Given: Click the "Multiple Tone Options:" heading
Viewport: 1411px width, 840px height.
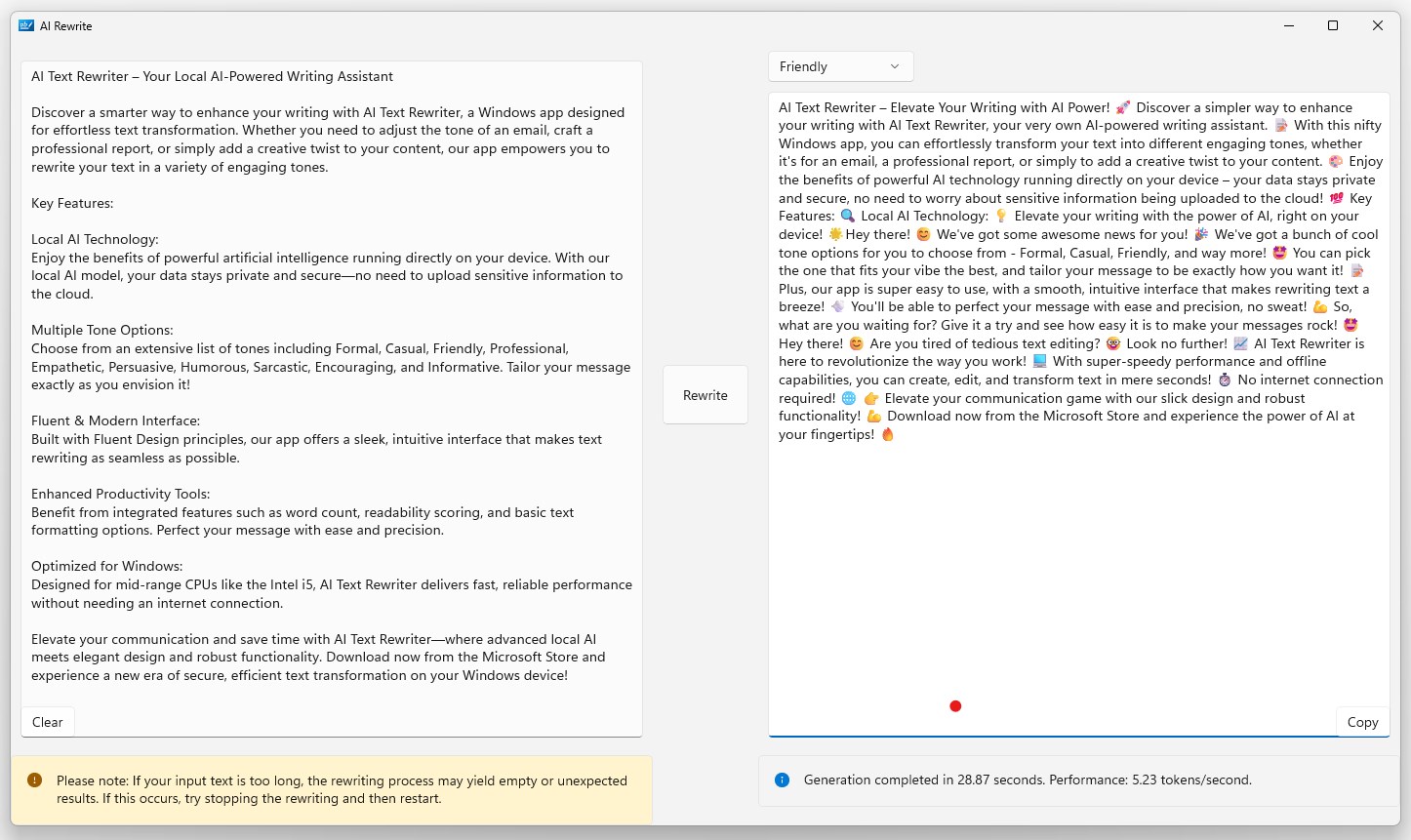Looking at the screenshot, I should point(102,330).
